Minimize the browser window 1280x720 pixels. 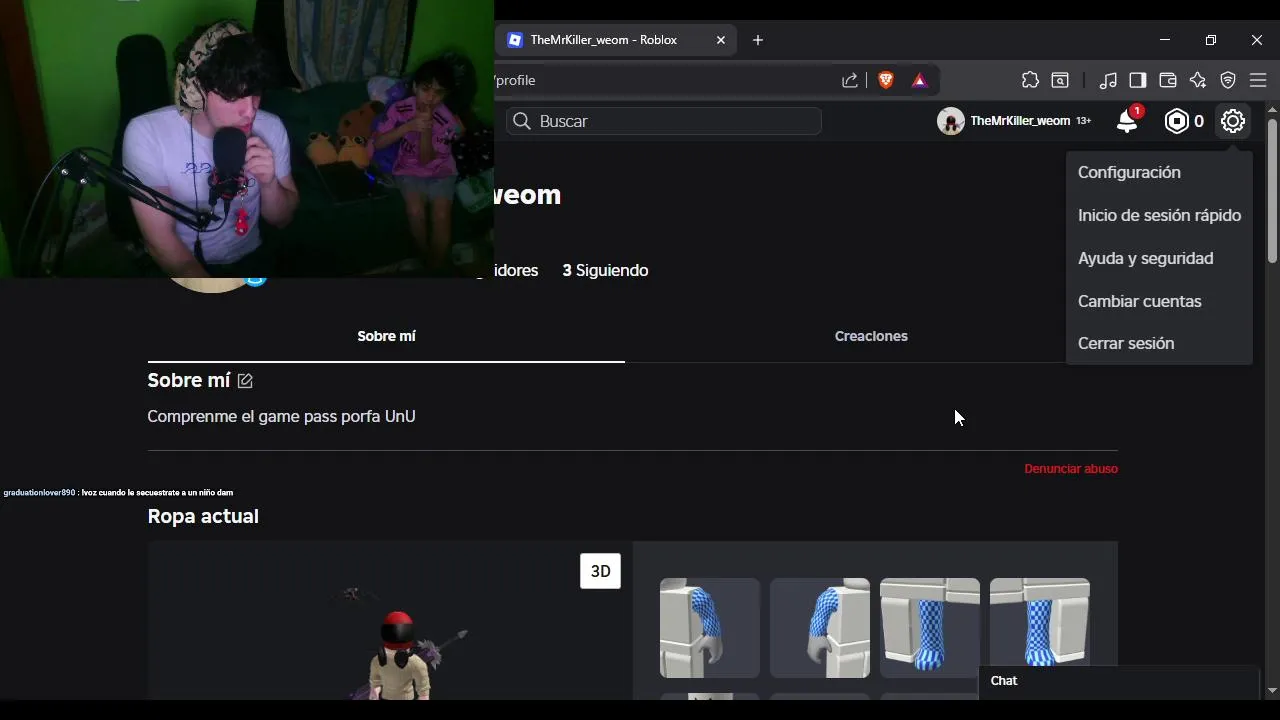(x=1165, y=40)
